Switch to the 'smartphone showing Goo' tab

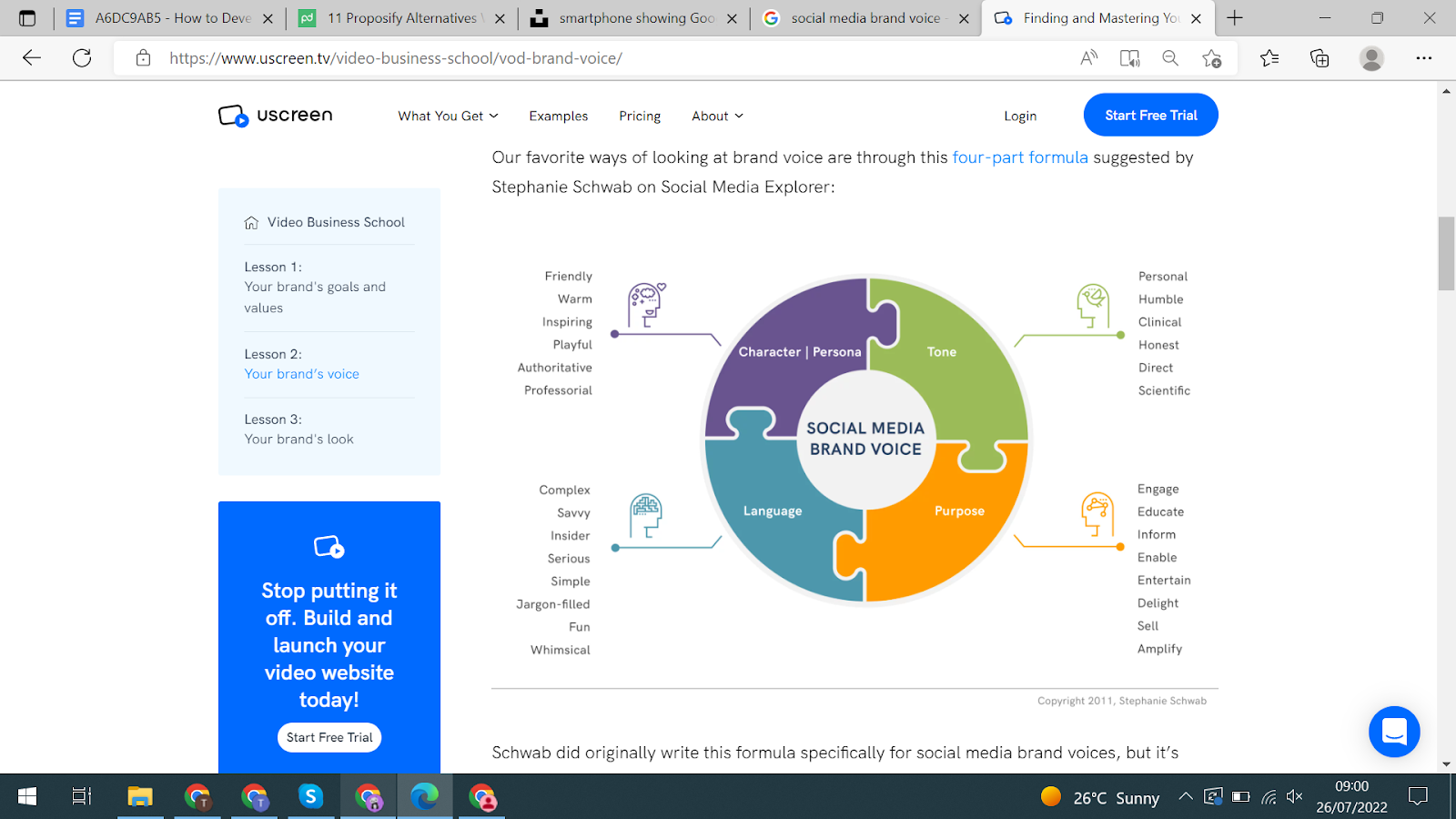[634, 18]
